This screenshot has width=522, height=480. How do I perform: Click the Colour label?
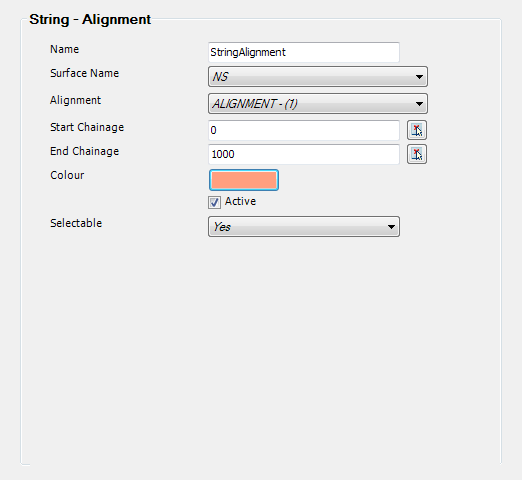67,175
